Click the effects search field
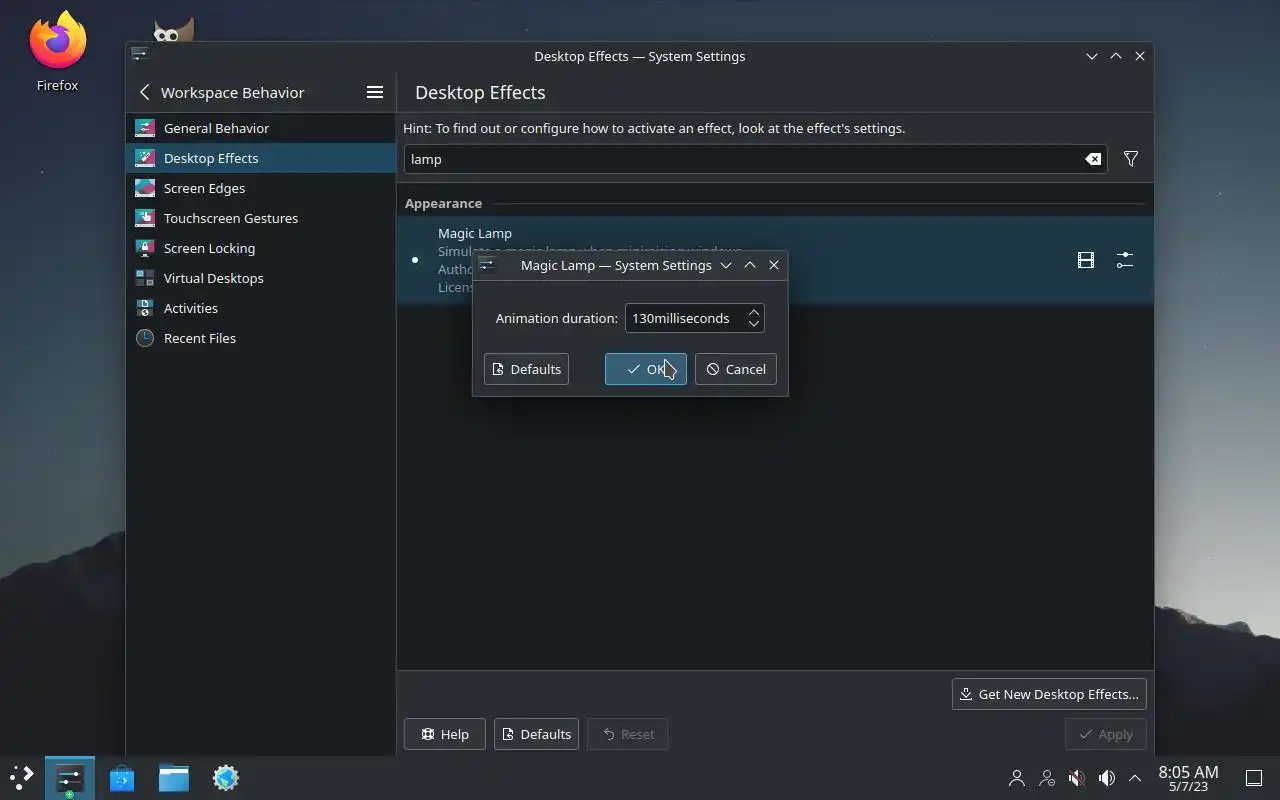 [755, 159]
